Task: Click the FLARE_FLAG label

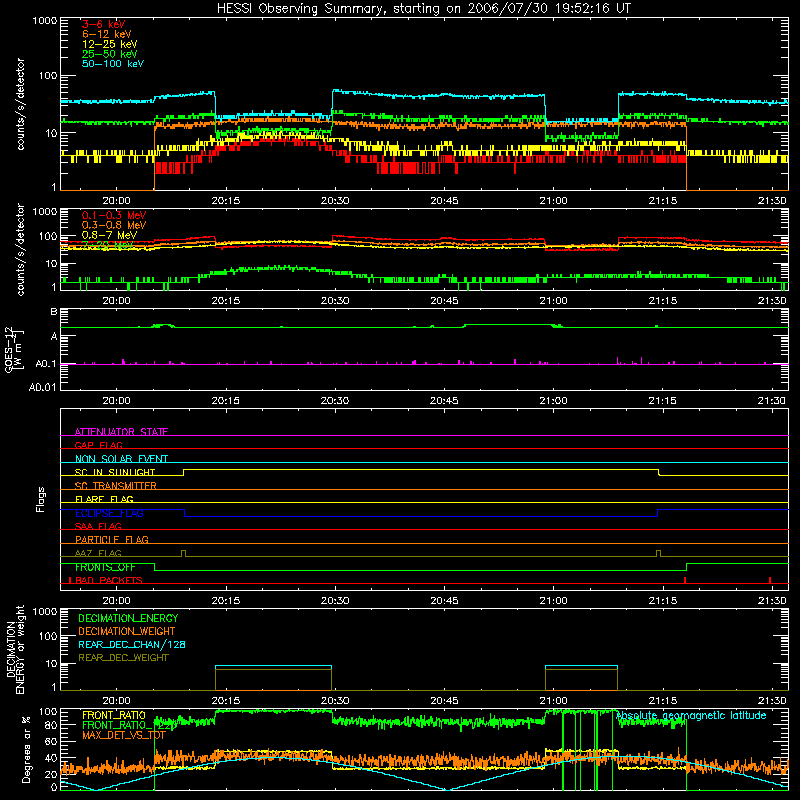Action: (x=104, y=499)
